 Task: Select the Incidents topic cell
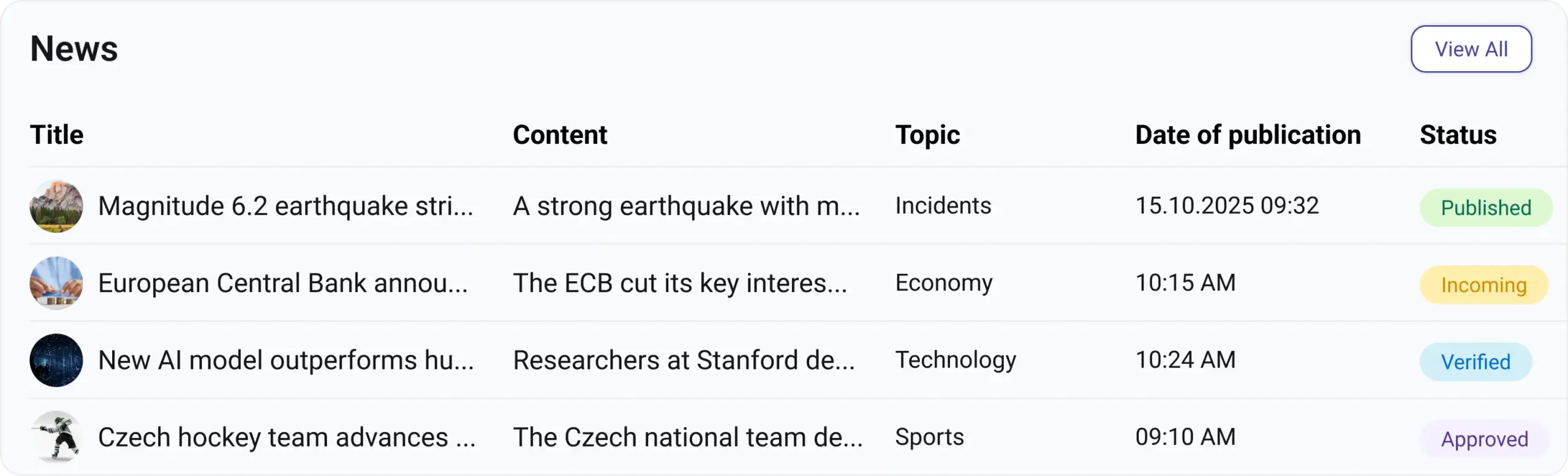point(943,206)
